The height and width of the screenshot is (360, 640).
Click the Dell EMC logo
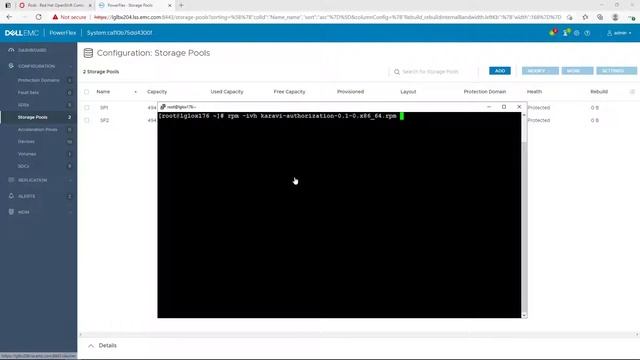point(22,33)
